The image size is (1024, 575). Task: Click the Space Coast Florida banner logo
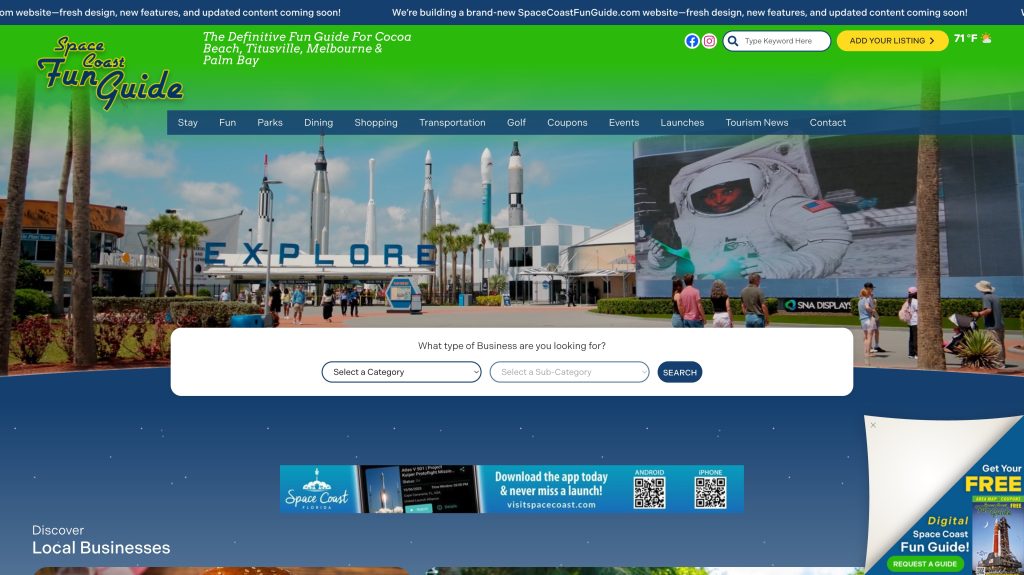pos(317,489)
